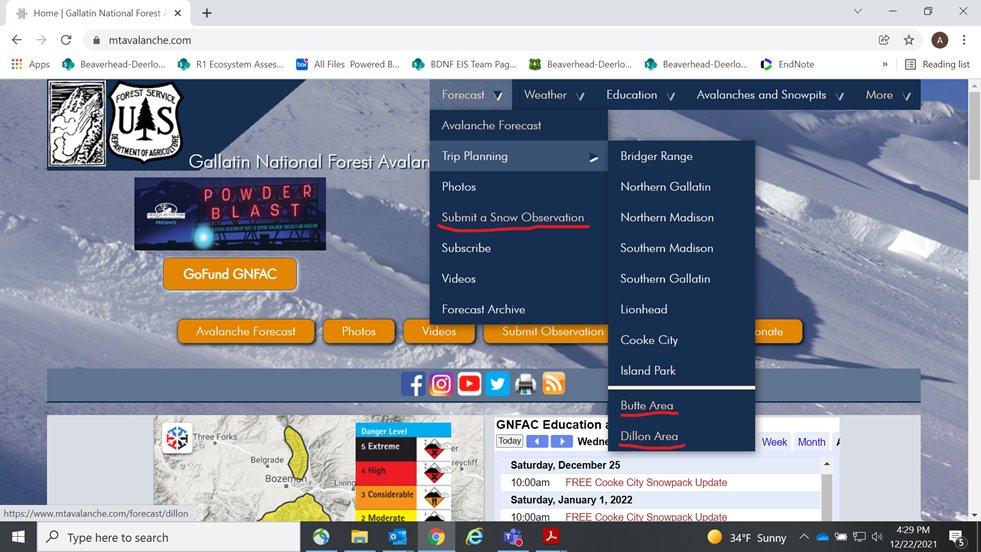Click the GoFund GNFAC button
Screen dimensions: 981x552
230,274
